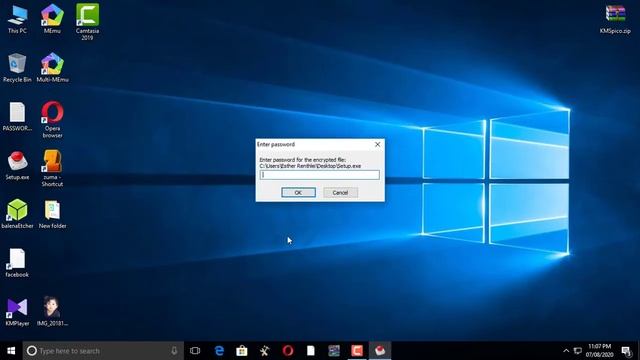
Task: Focus the password input field
Action: click(320, 175)
